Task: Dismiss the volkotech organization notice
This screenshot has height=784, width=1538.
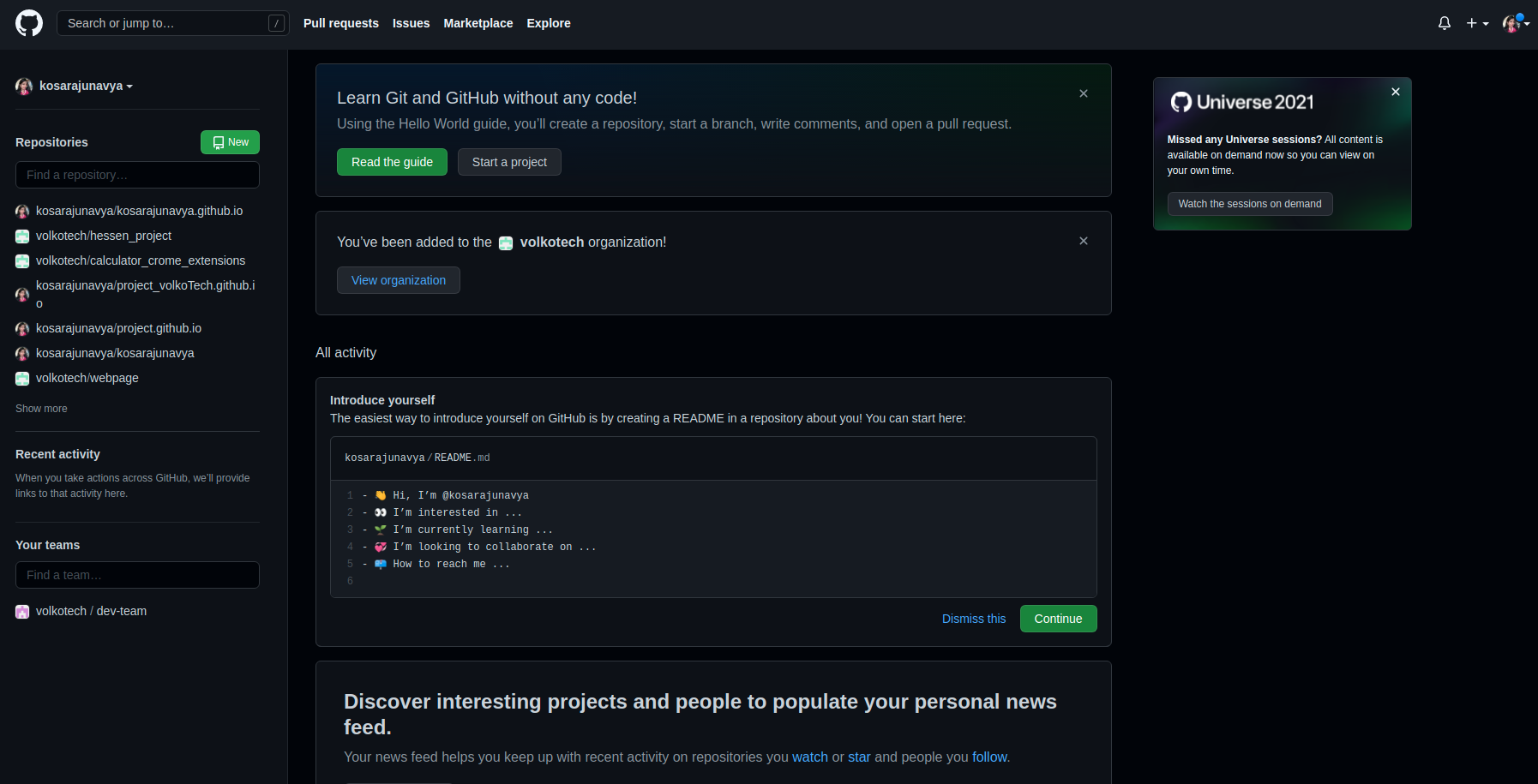Action: pyautogui.click(x=1084, y=241)
